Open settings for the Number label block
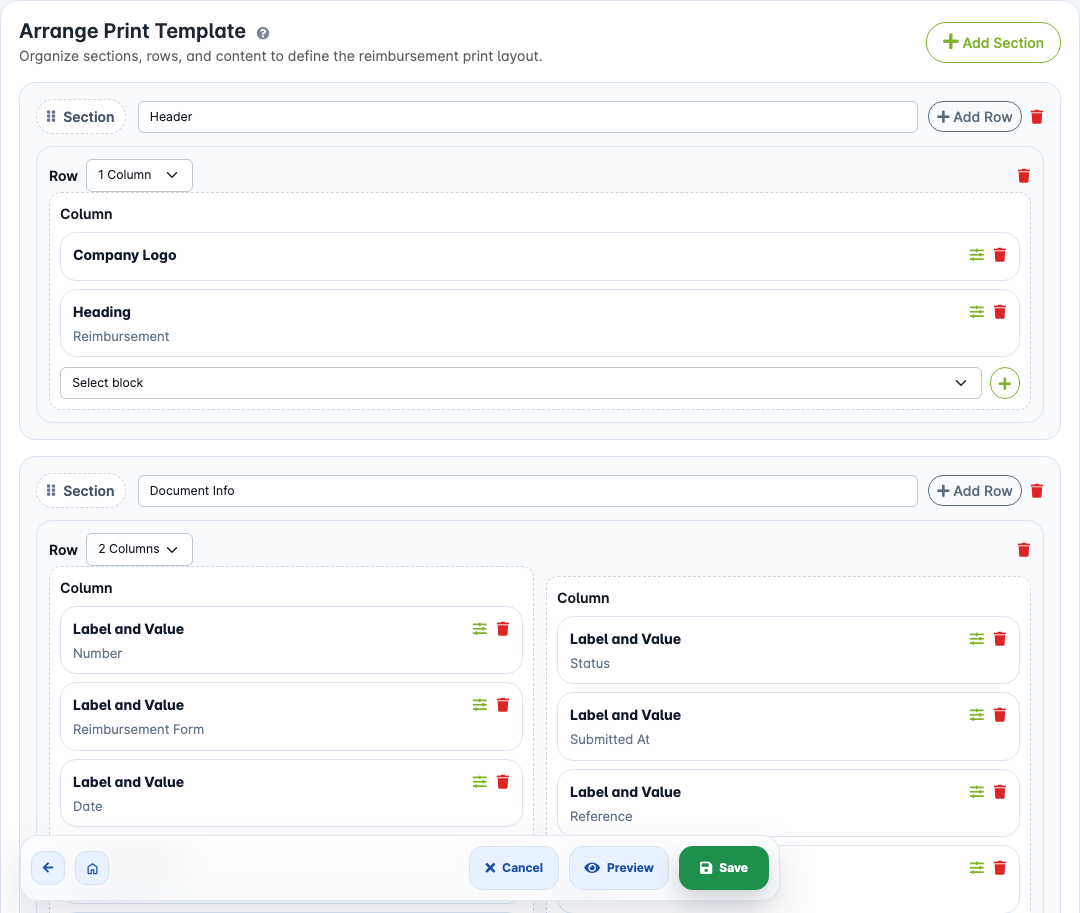This screenshot has width=1080, height=913. click(479, 629)
